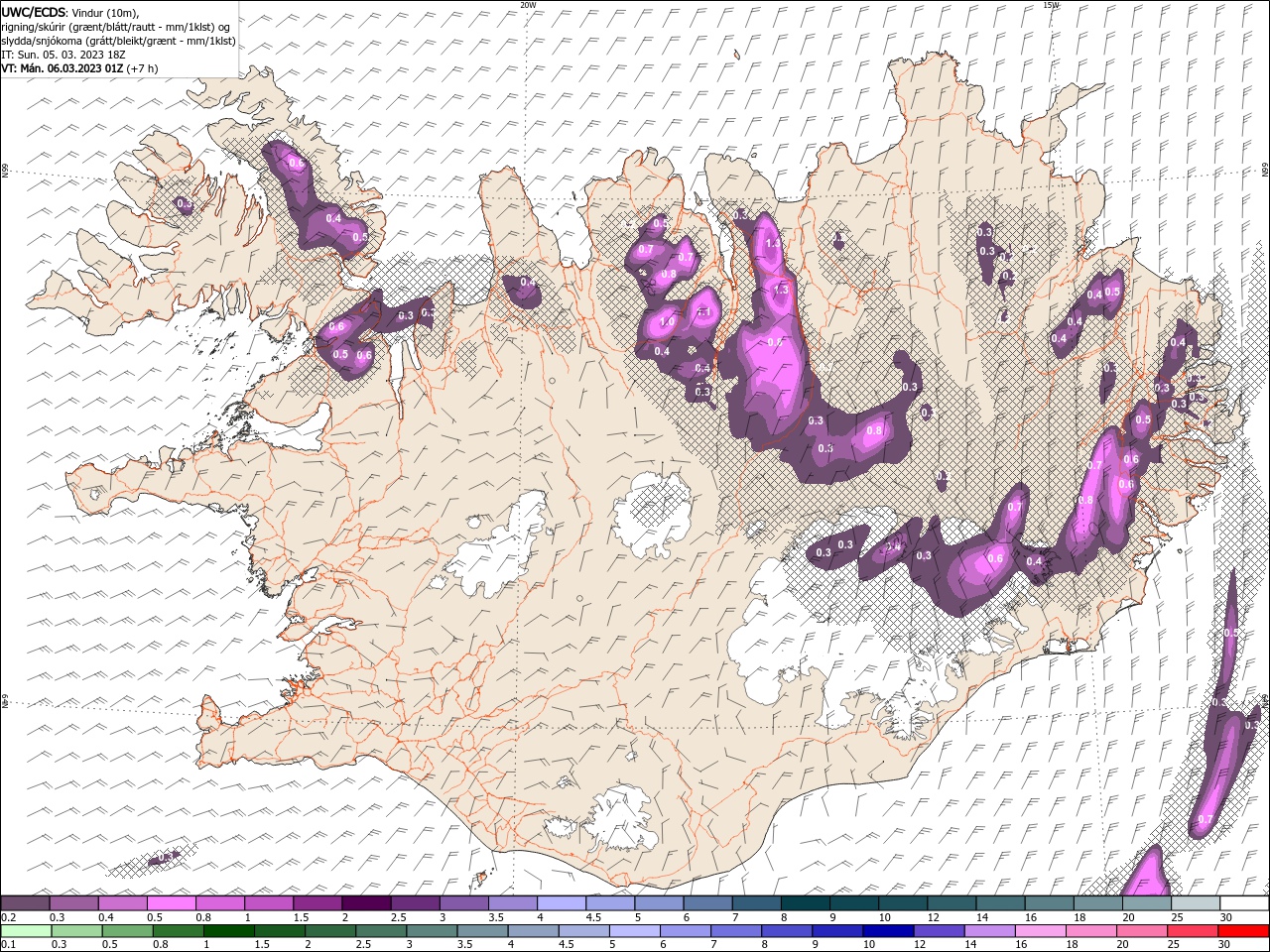
Task: Select the bottom legend row 1 dark green swatch
Action: (x=229, y=931)
